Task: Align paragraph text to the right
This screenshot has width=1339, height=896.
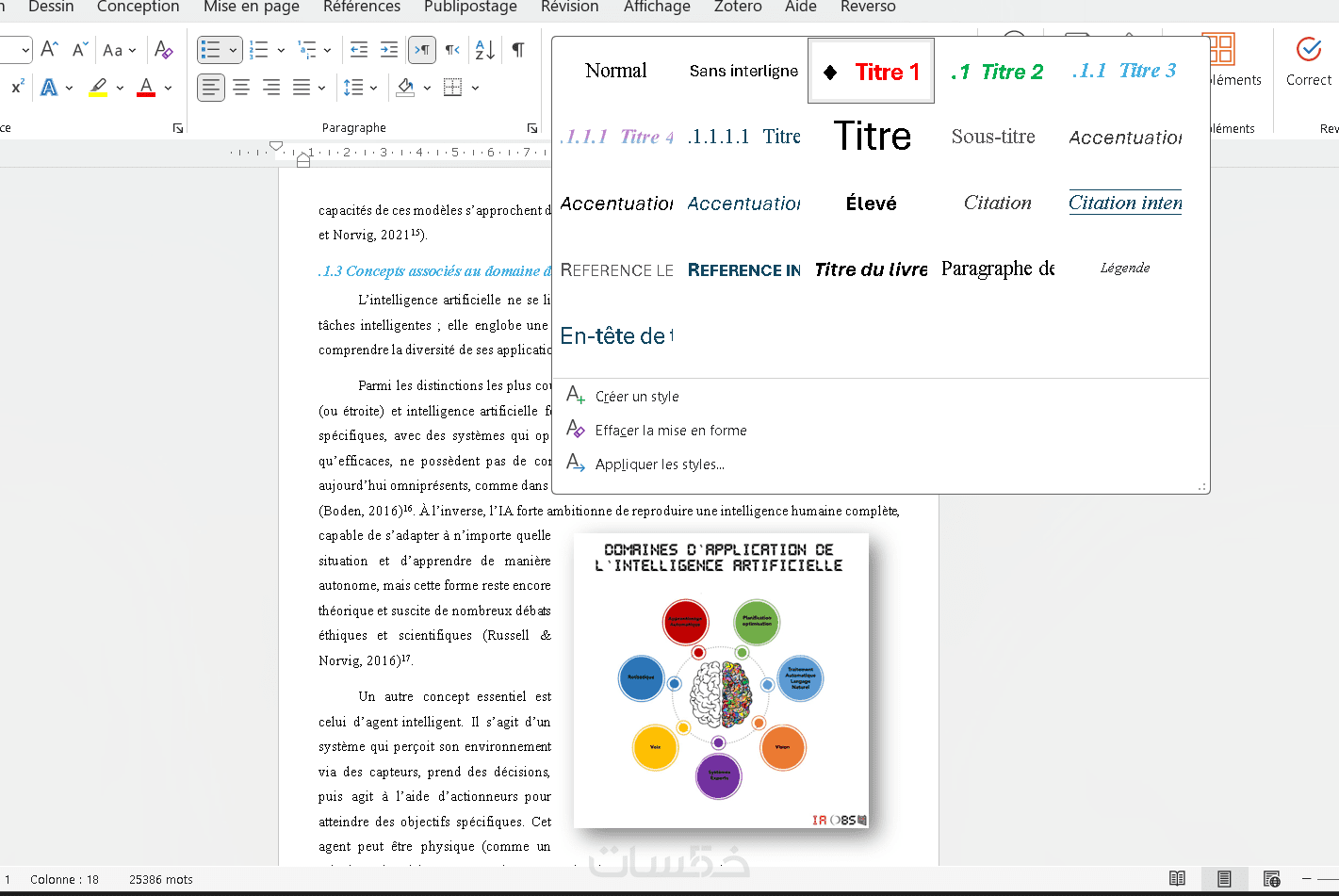Action: 271,88
